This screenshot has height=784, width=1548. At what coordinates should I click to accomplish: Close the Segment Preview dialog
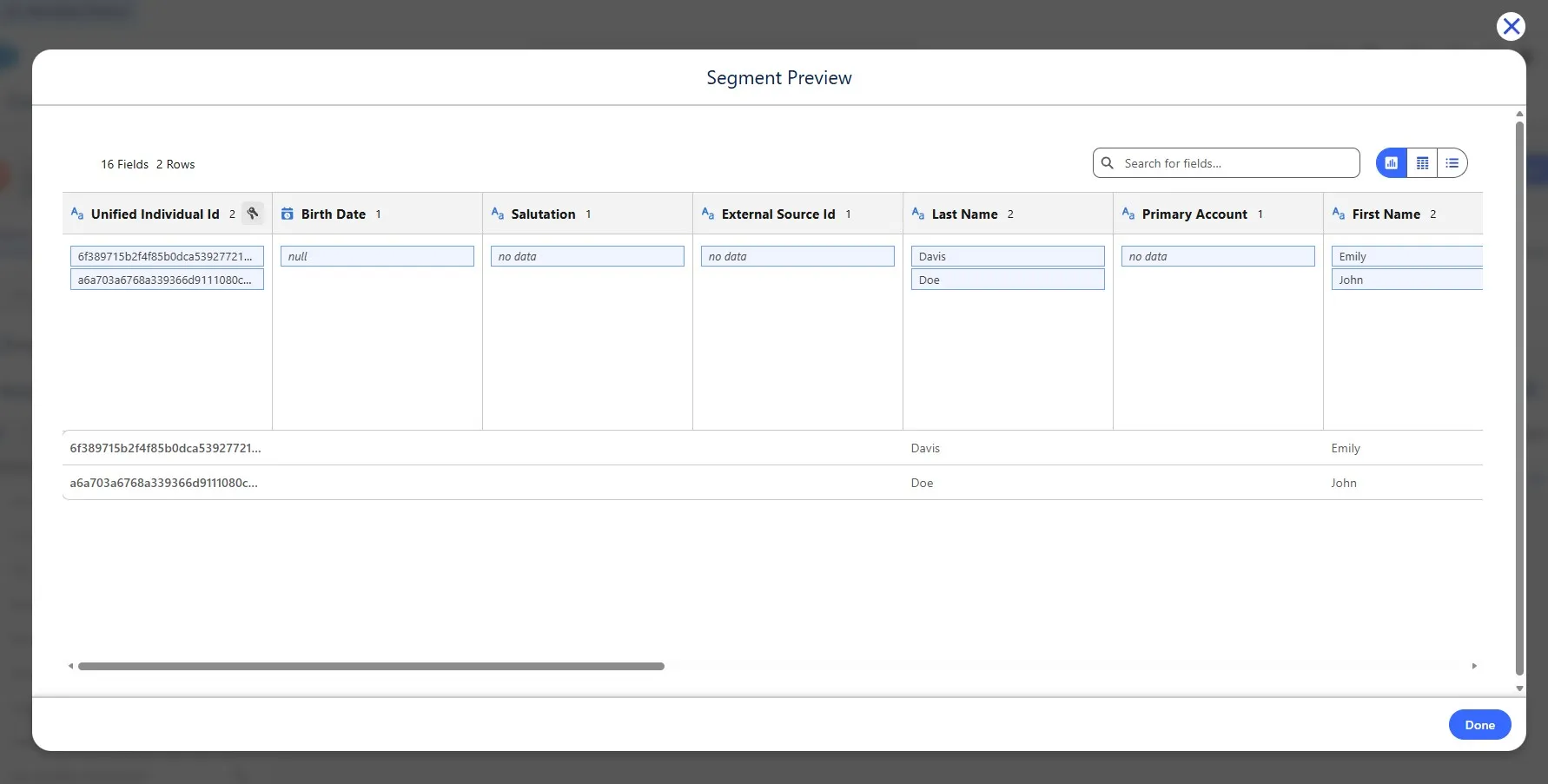click(x=1511, y=27)
